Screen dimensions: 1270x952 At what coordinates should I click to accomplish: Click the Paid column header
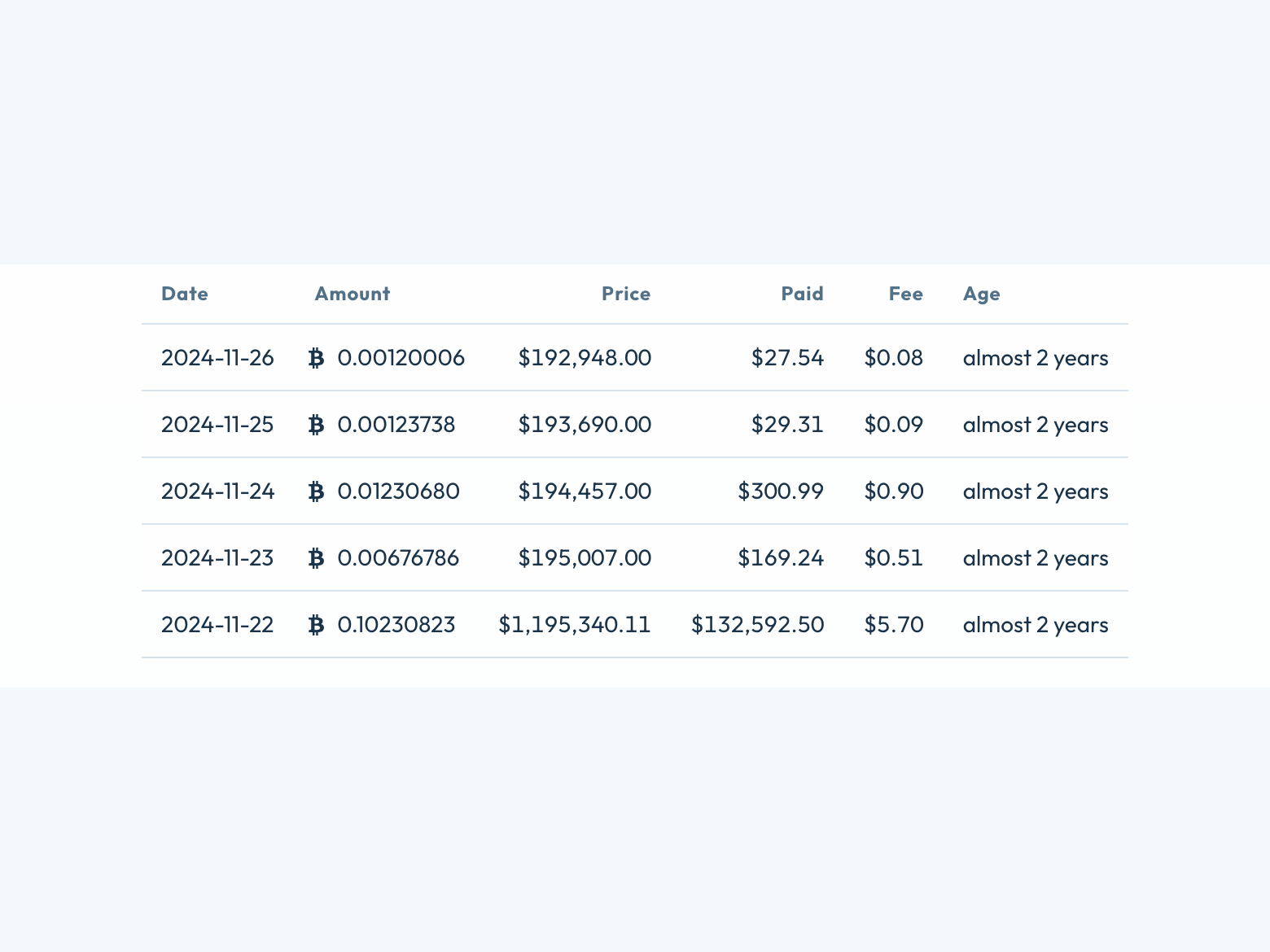click(x=803, y=294)
